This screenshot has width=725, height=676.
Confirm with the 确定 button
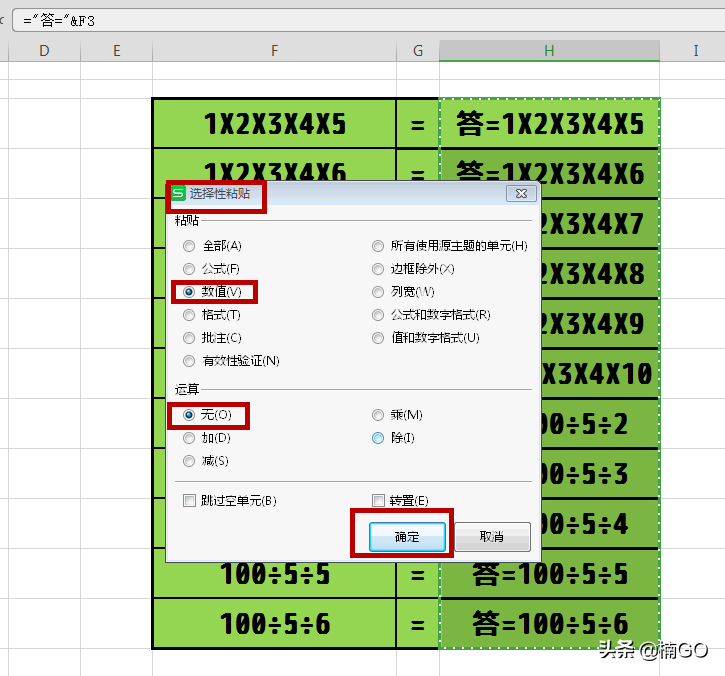pos(407,537)
